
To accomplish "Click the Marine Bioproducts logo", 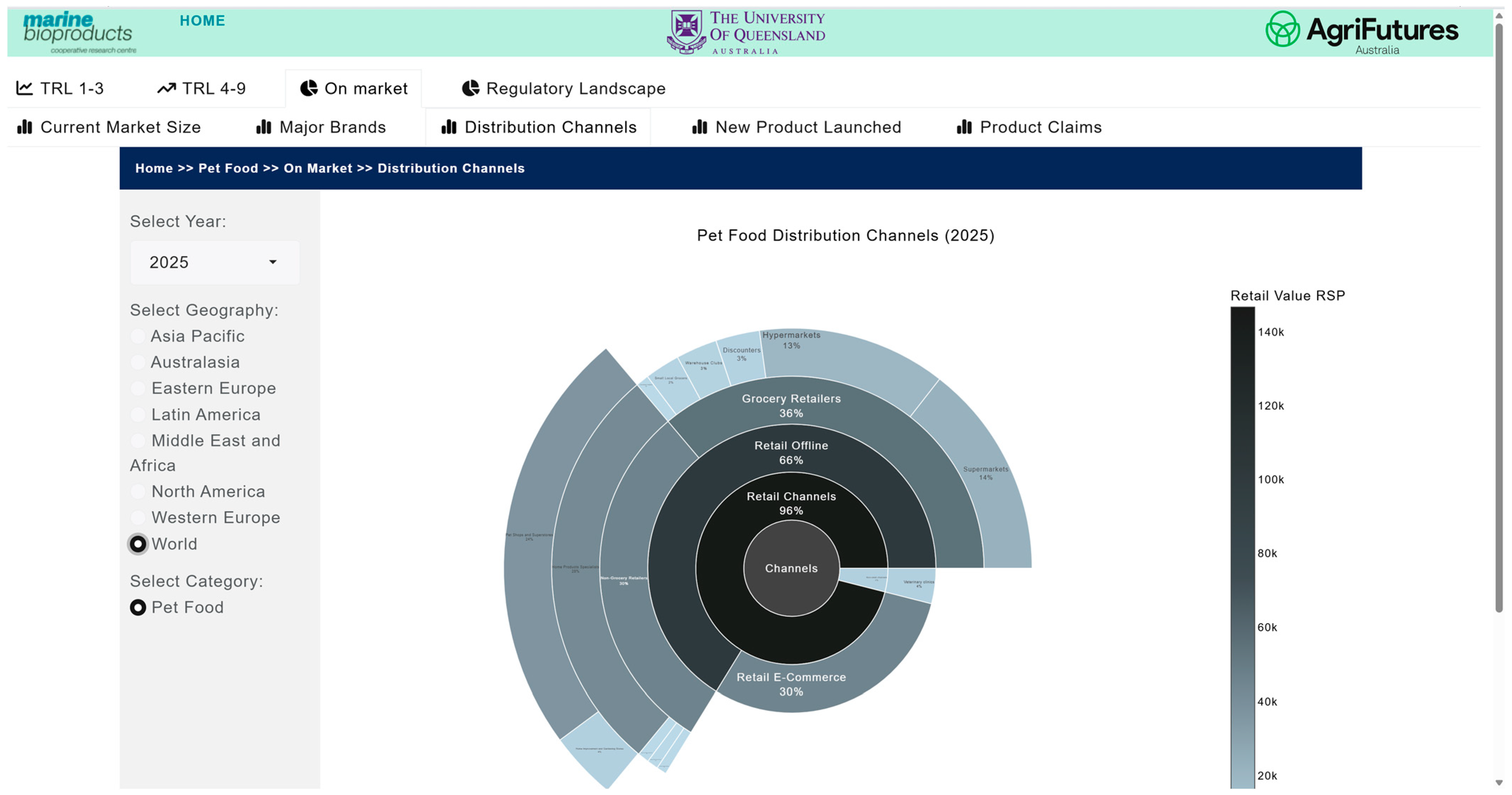I will click(x=79, y=32).
